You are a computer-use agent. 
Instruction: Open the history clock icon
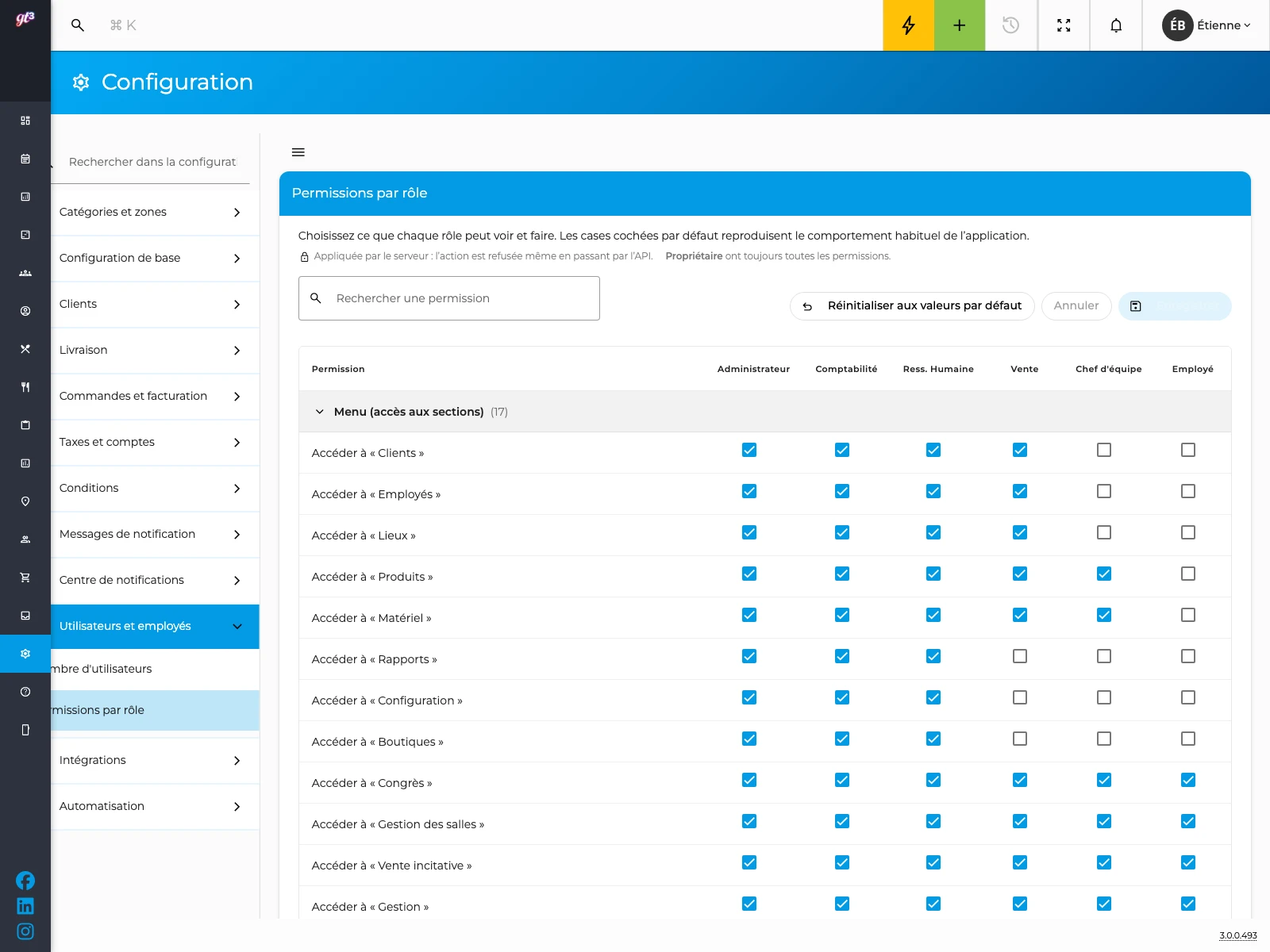click(x=1010, y=25)
